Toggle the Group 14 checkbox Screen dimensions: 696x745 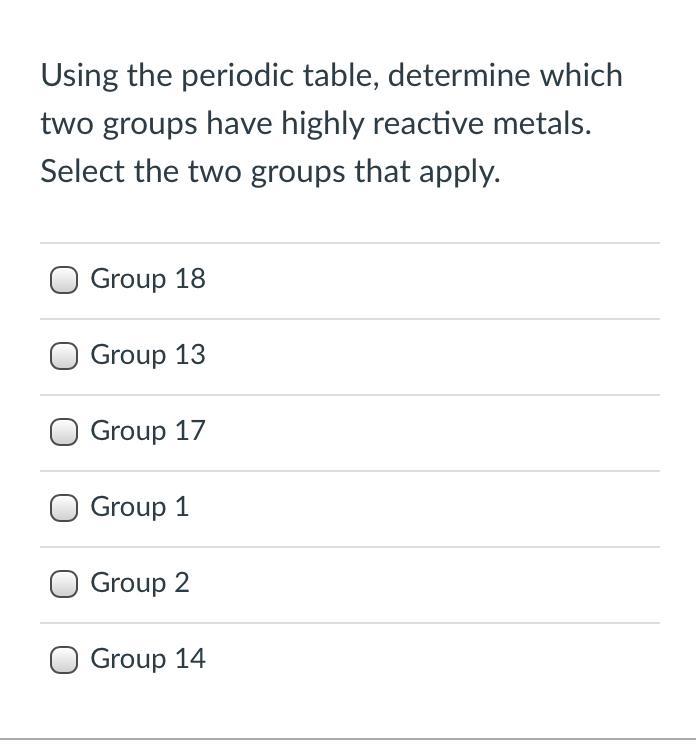tap(64, 660)
